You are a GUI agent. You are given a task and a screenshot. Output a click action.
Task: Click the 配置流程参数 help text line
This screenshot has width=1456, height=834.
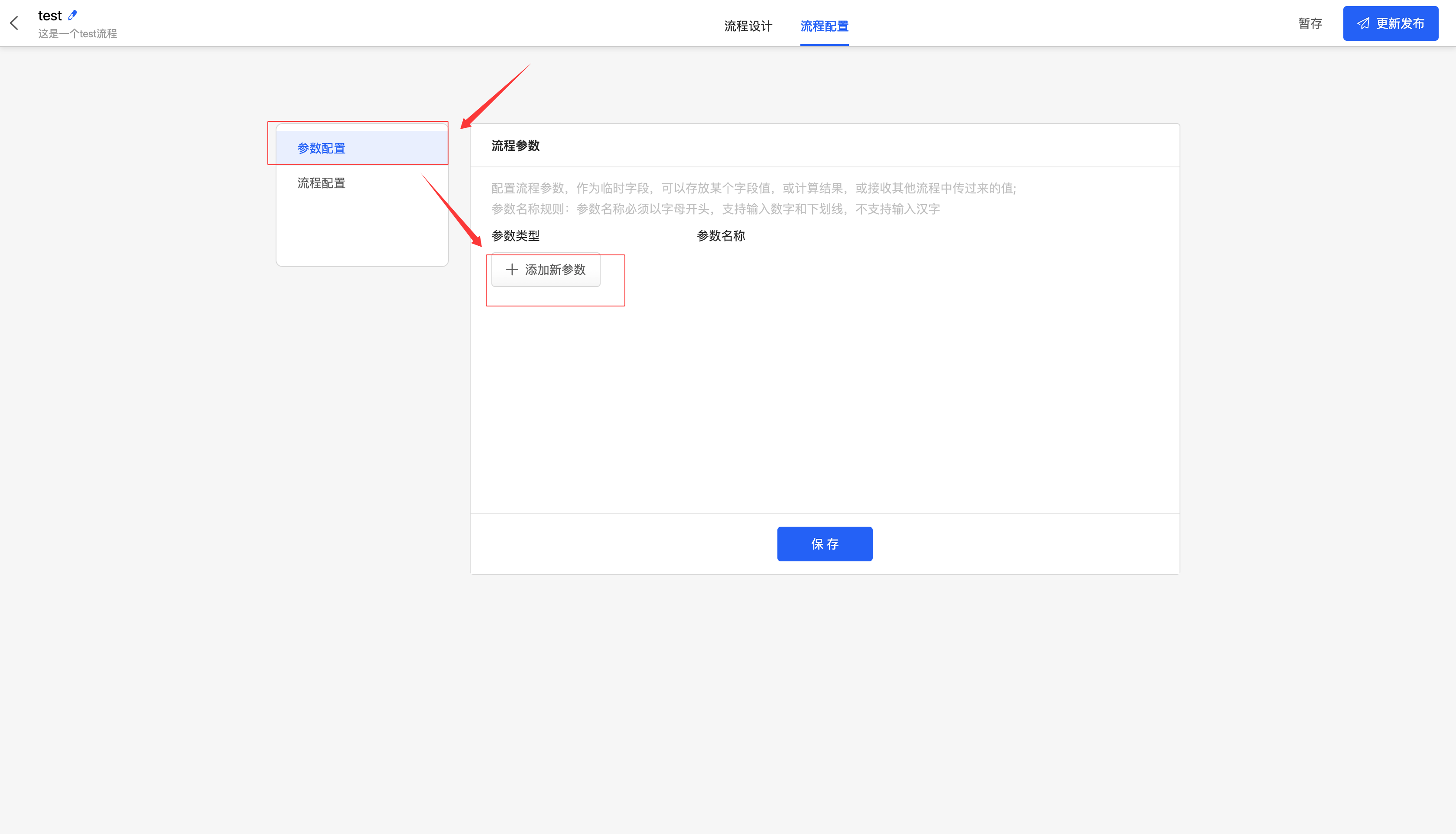pos(753,189)
